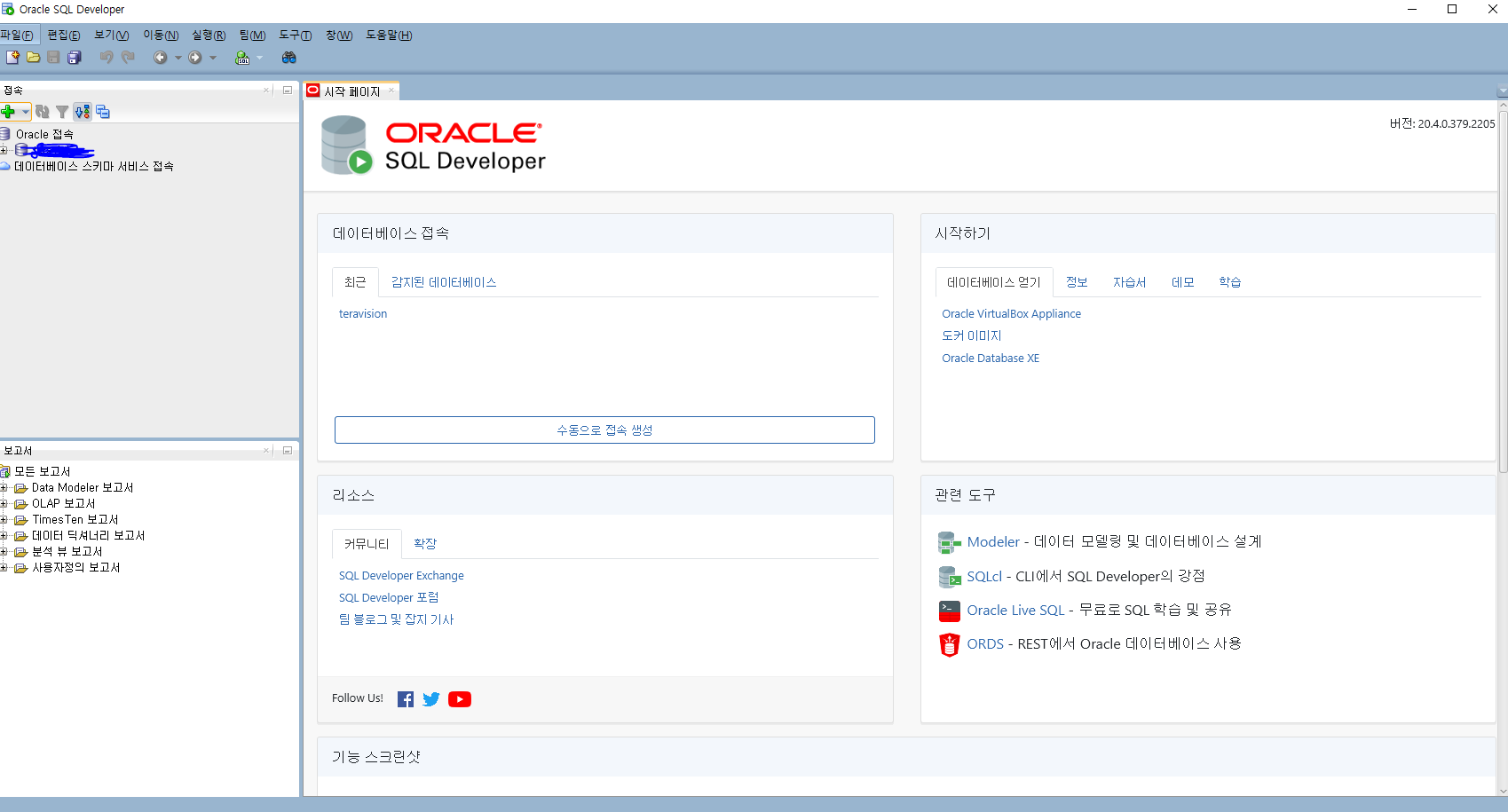Viewport: 1508px width, 812px height.
Task: Click the Redo arrow icon
Action: coord(128,58)
